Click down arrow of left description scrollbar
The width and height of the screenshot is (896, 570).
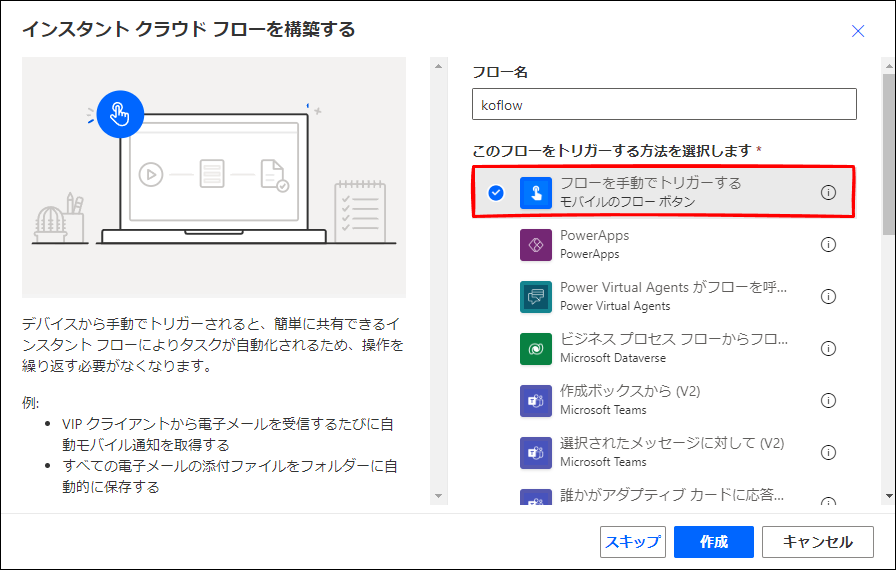click(438, 496)
